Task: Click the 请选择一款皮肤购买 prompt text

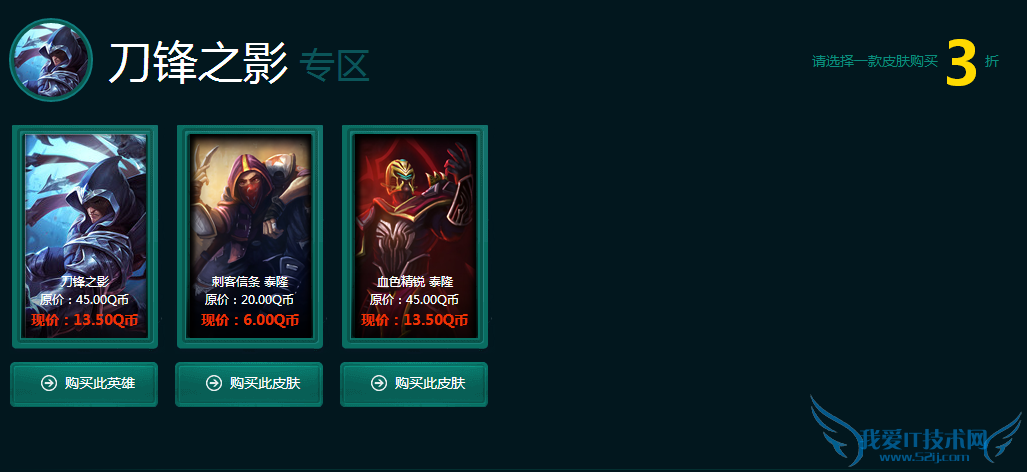Action: point(876,62)
